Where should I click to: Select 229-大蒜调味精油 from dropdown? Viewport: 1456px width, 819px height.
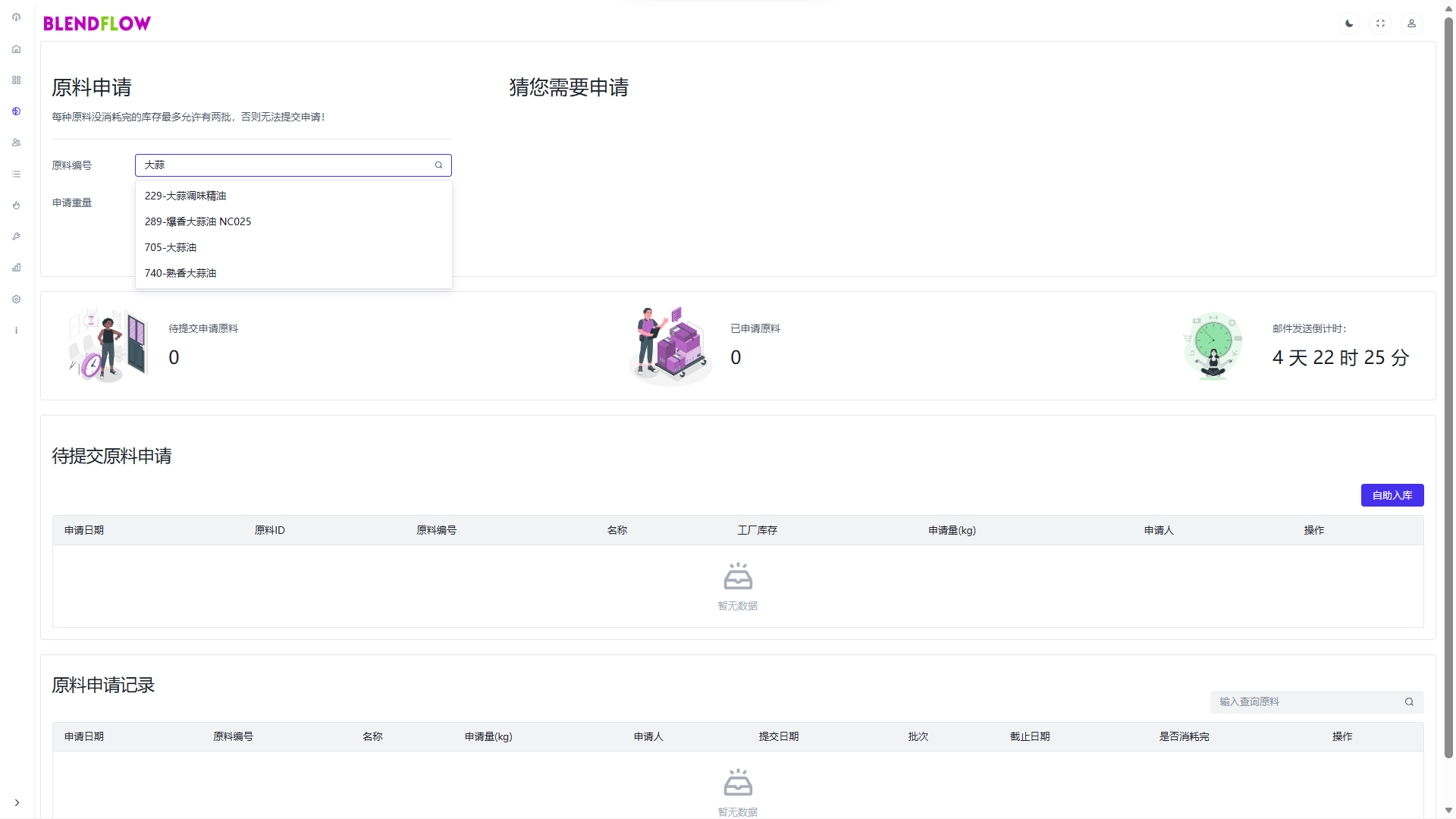pyautogui.click(x=186, y=196)
